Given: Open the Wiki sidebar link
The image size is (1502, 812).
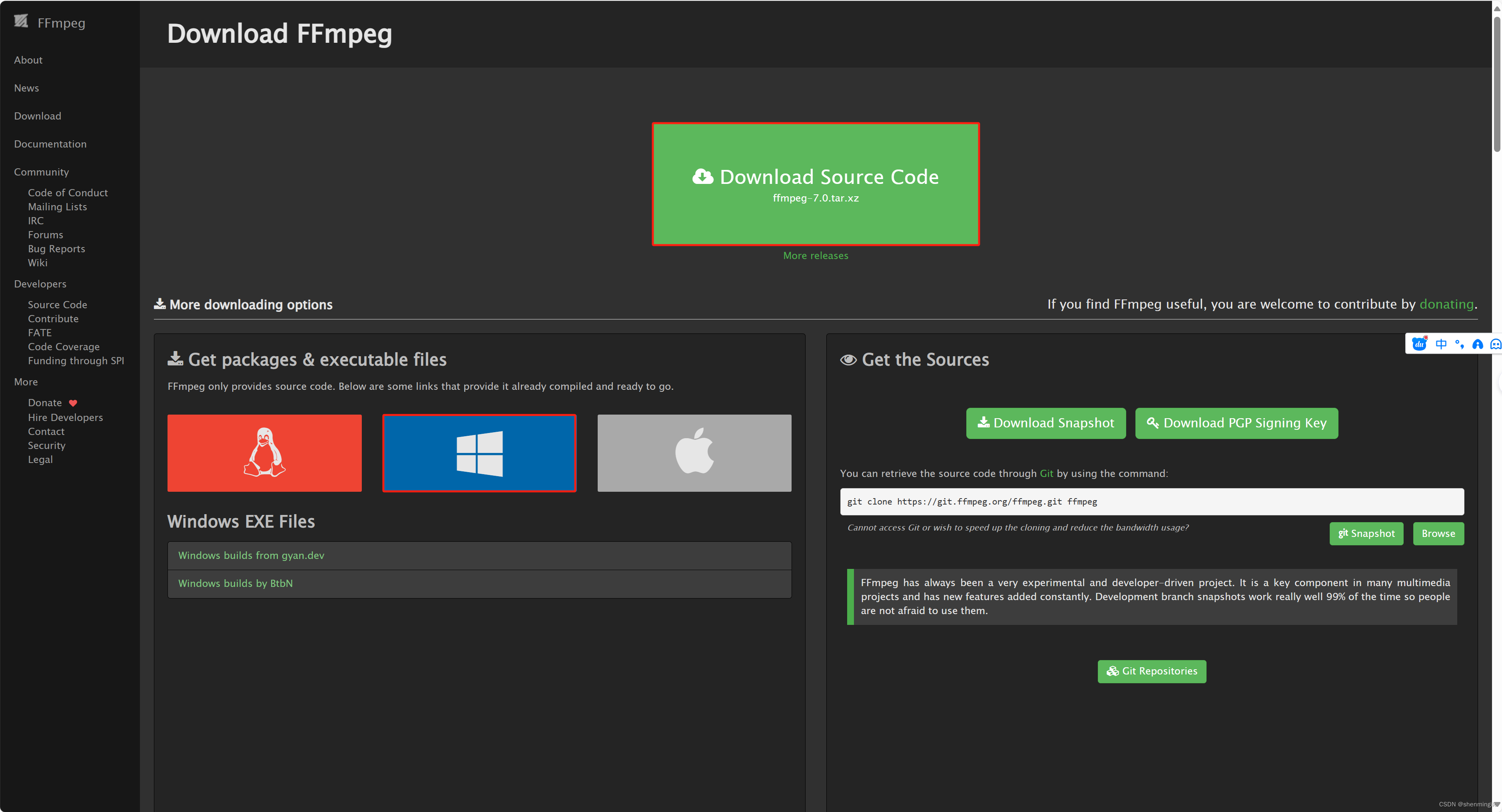Looking at the screenshot, I should 37,262.
